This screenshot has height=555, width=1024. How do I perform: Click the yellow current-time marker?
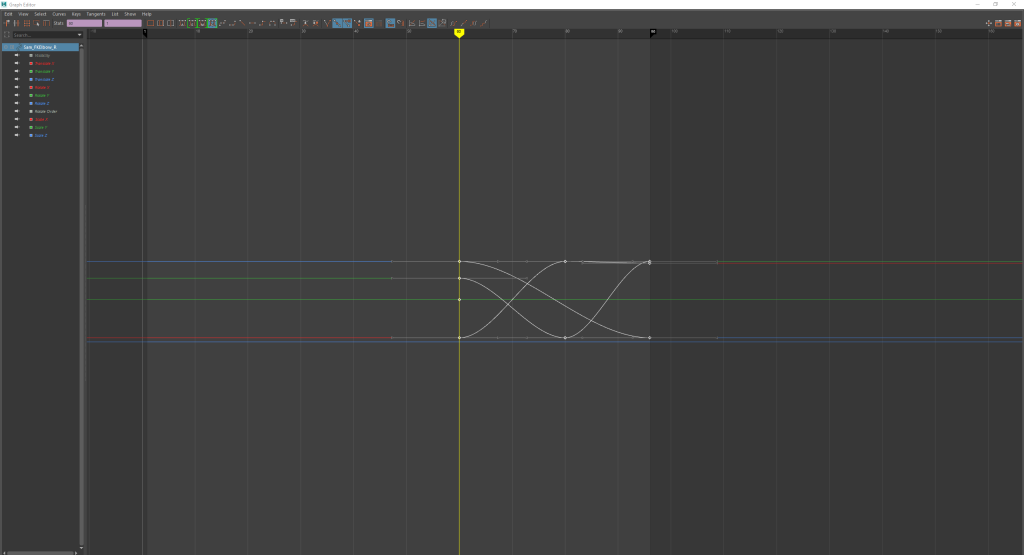click(459, 33)
